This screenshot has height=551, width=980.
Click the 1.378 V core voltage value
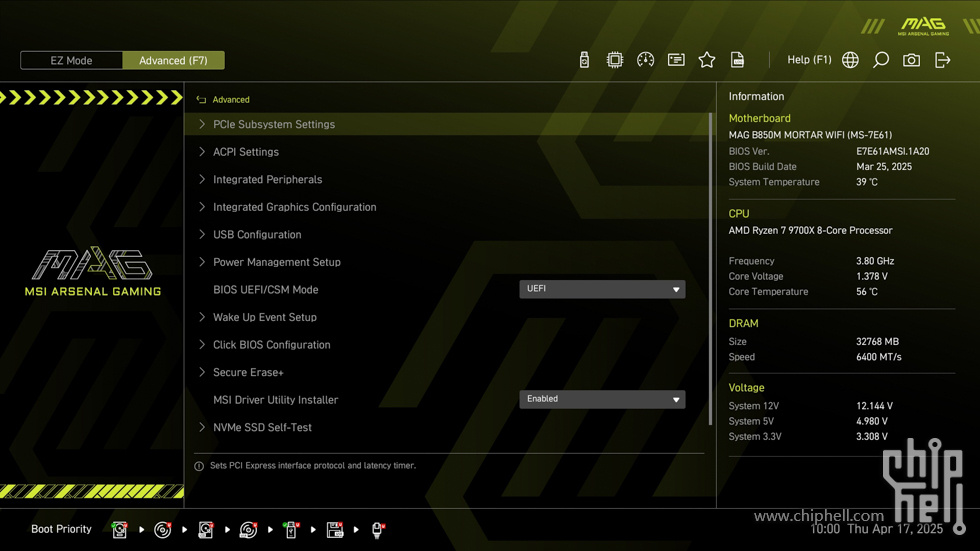(872, 276)
